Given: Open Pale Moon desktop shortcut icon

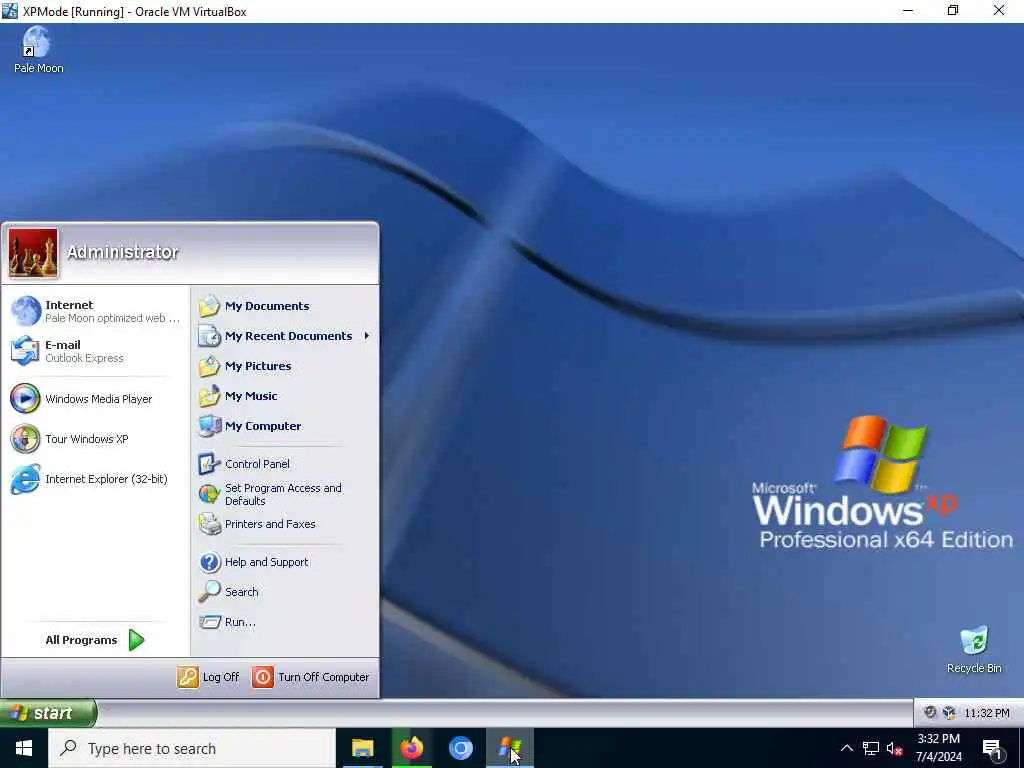Looking at the screenshot, I should [x=38, y=50].
